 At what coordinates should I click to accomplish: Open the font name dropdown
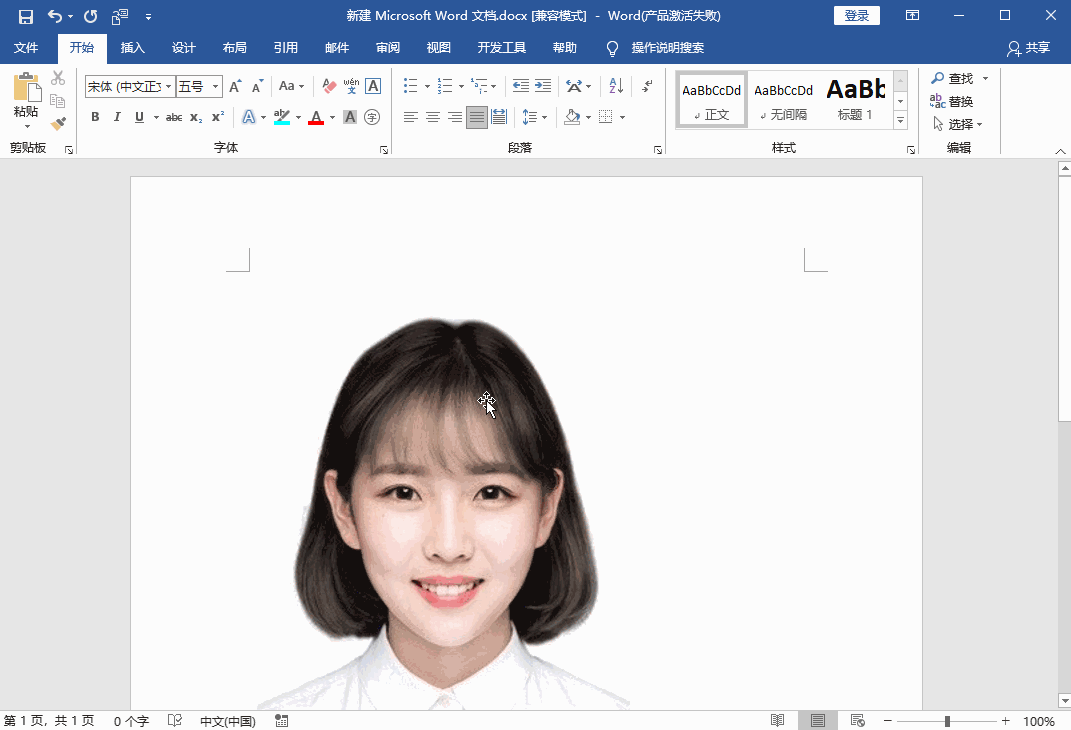[x=169, y=86]
